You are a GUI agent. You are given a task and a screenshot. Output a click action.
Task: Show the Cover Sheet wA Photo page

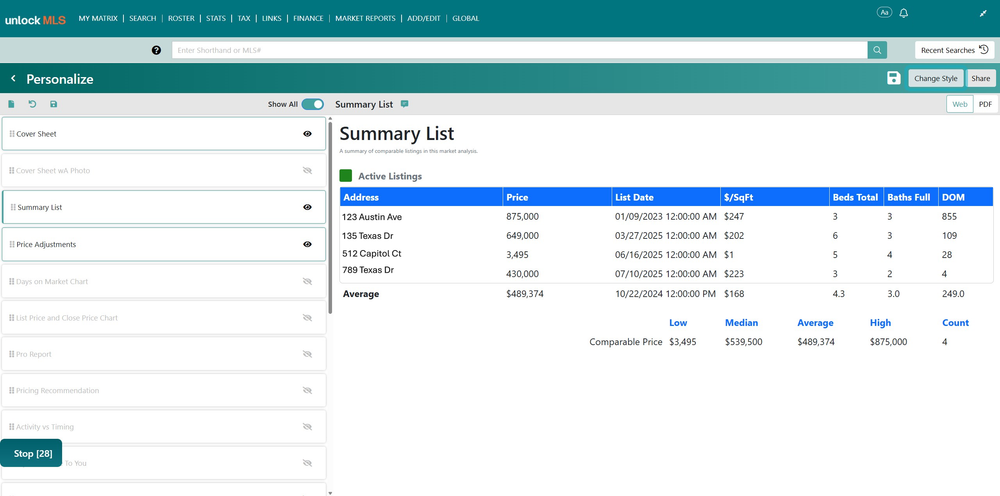(x=307, y=170)
